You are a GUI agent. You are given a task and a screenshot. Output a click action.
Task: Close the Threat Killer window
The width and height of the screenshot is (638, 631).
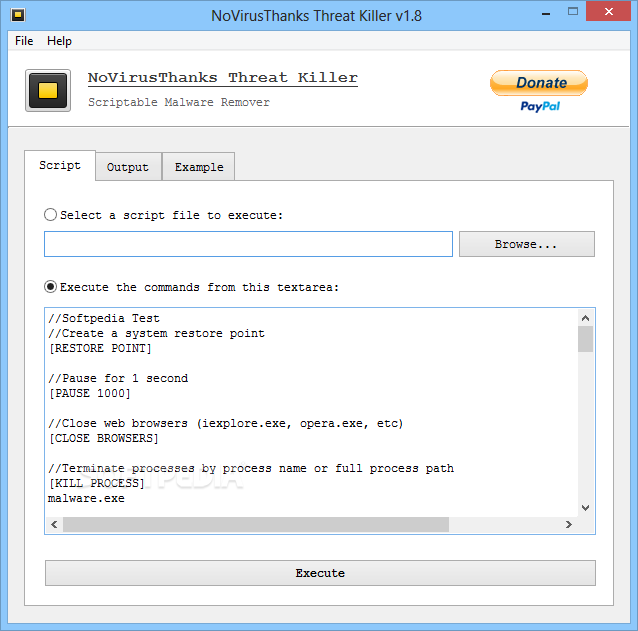point(608,11)
